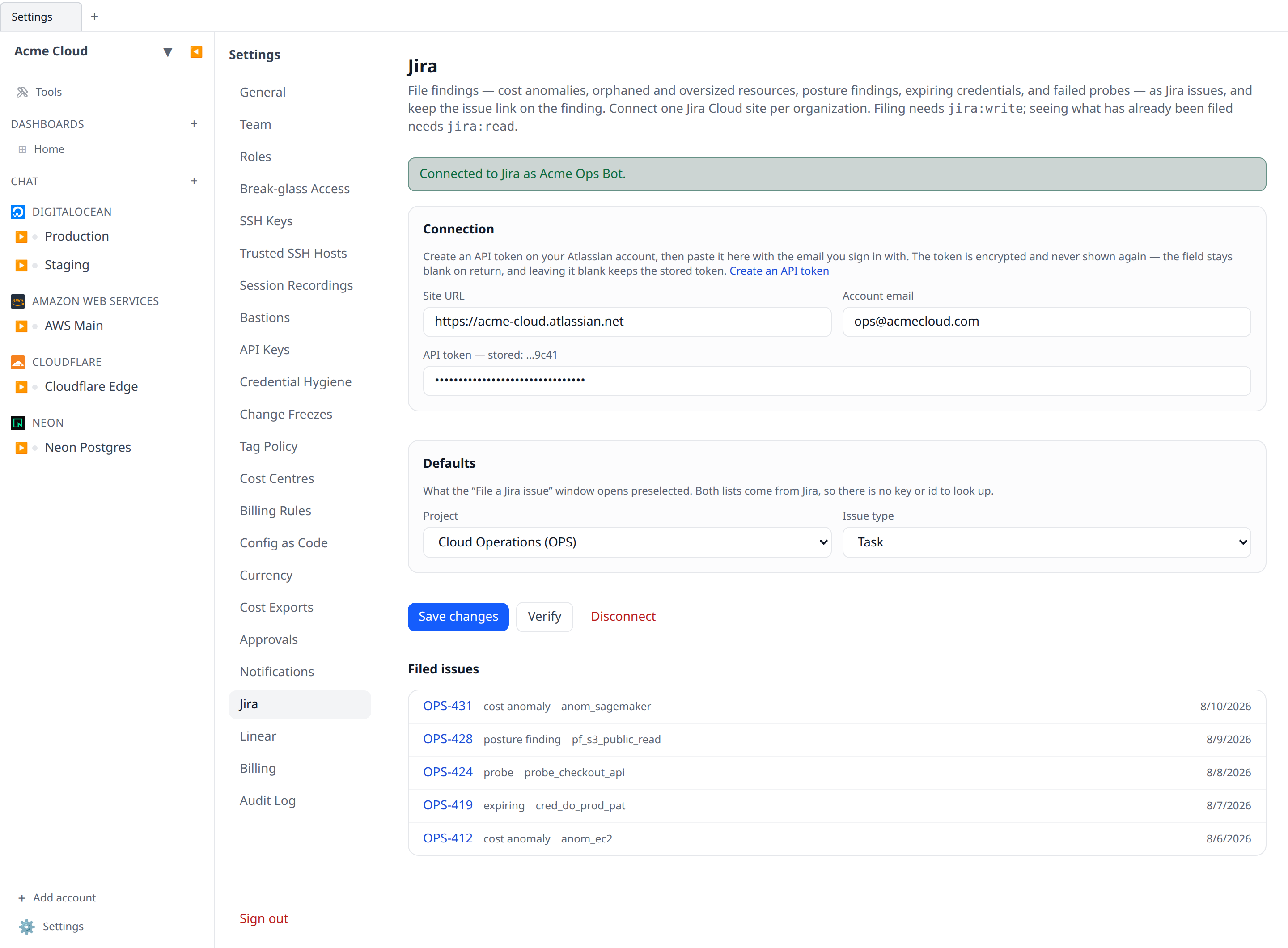Click the Cloudflare provider logo
The image size is (1288, 948).
[18, 362]
